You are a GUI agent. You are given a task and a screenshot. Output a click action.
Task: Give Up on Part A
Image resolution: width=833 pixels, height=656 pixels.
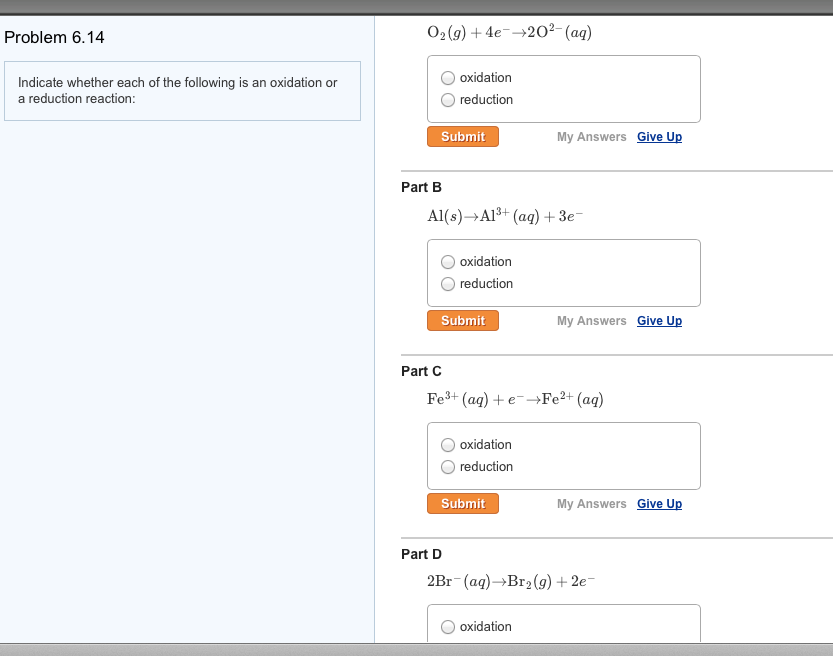[x=659, y=136]
